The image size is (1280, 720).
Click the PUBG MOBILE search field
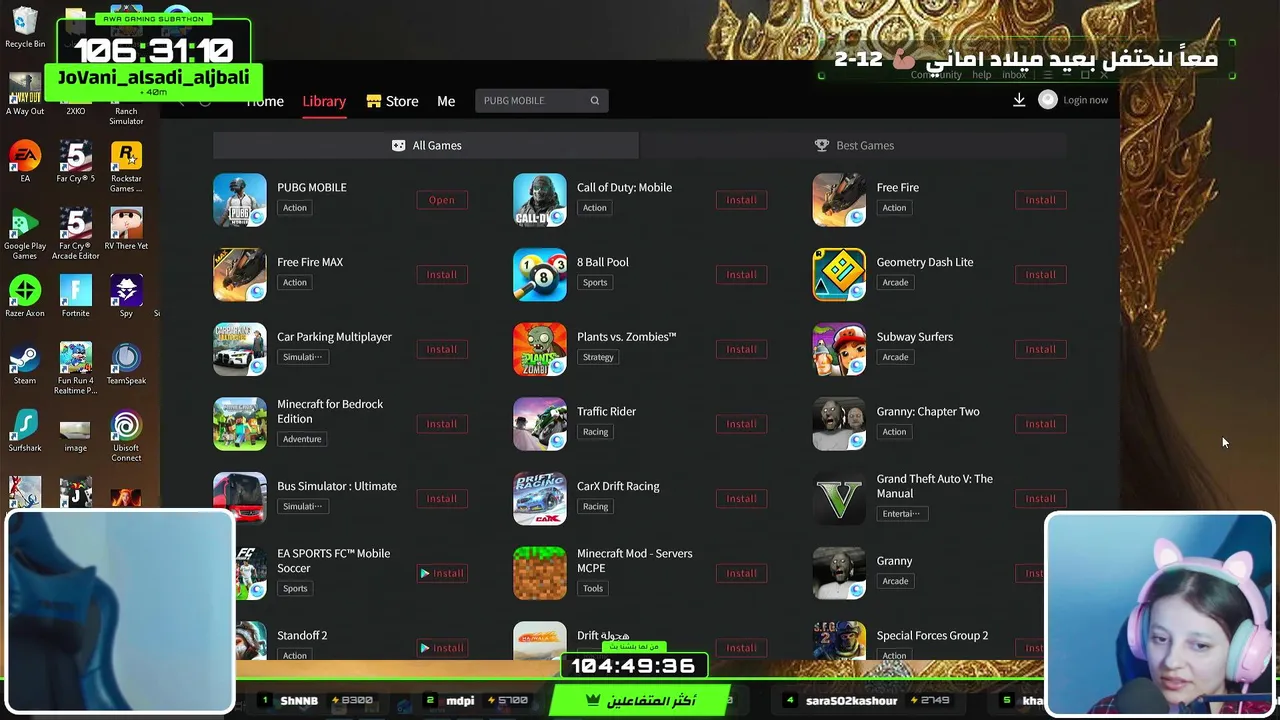(x=542, y=100)
